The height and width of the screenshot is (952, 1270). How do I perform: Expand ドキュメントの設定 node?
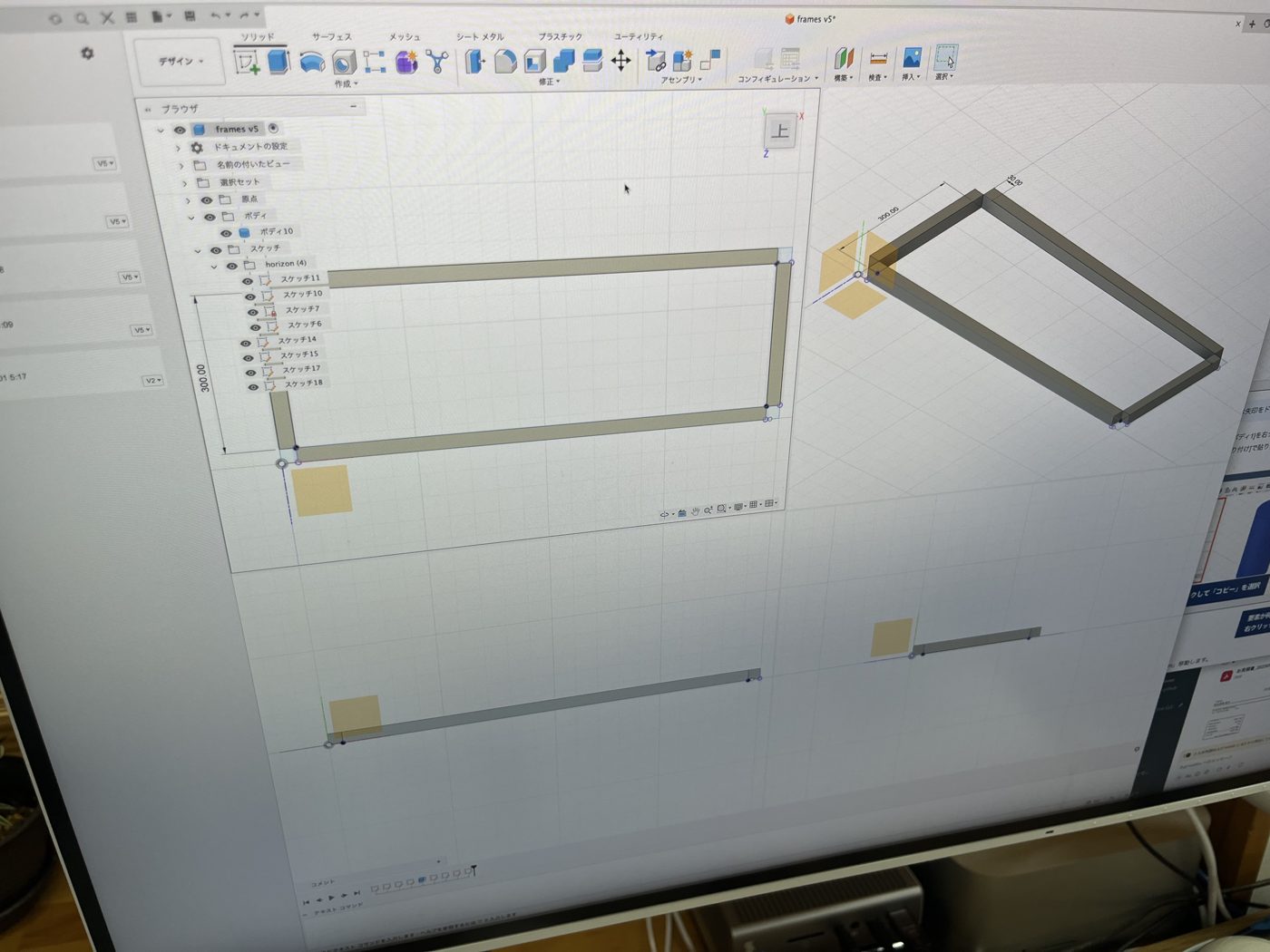(177, 148)
